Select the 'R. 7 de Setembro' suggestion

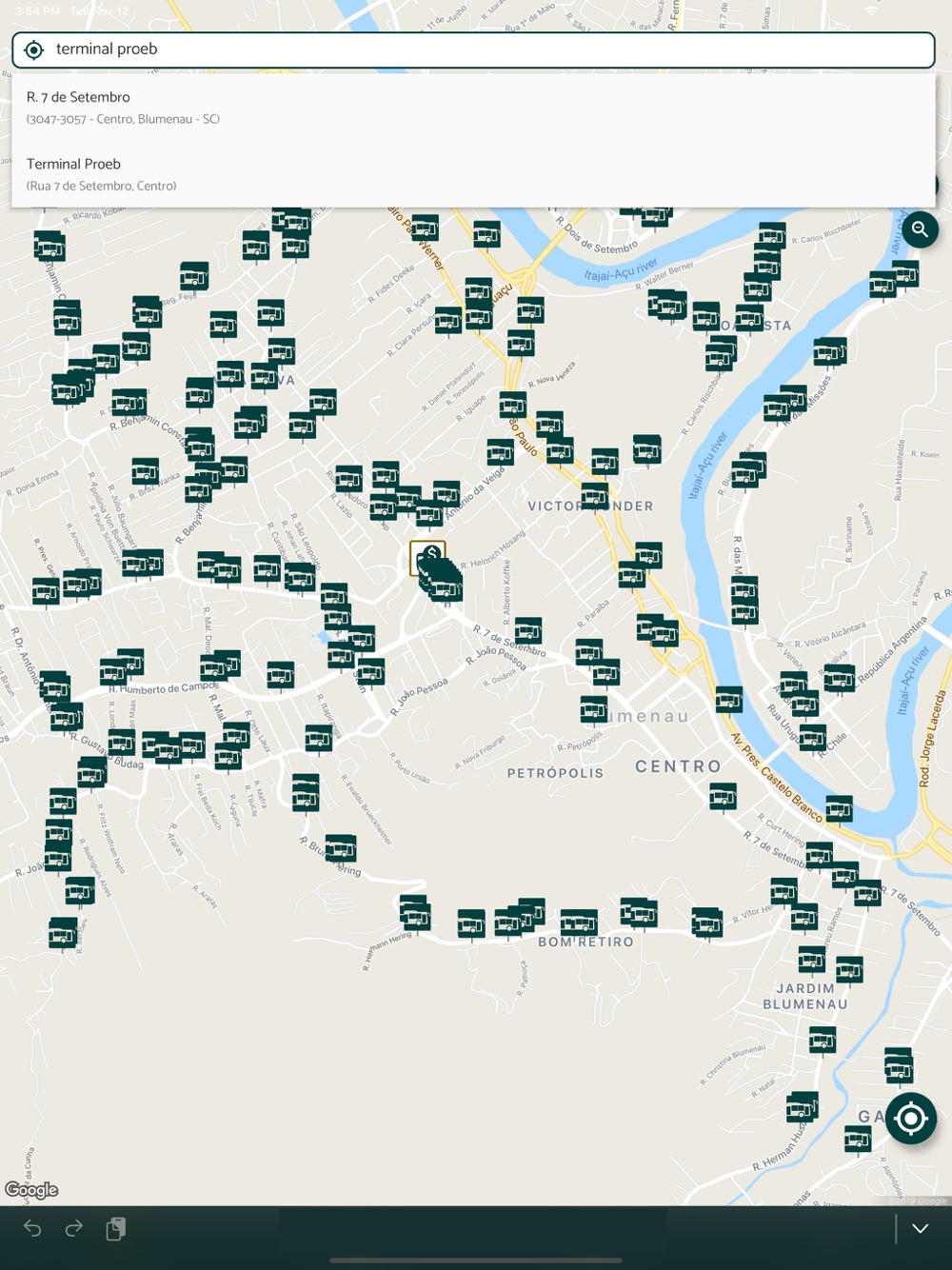pos(473,107)
